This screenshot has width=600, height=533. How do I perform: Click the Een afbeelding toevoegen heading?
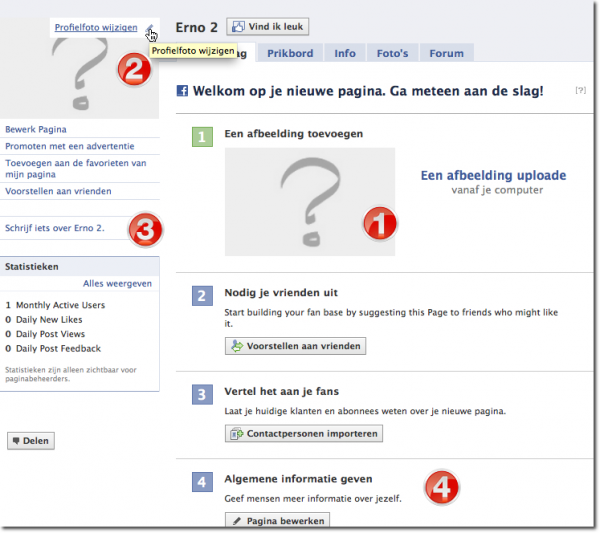point(294,134)
